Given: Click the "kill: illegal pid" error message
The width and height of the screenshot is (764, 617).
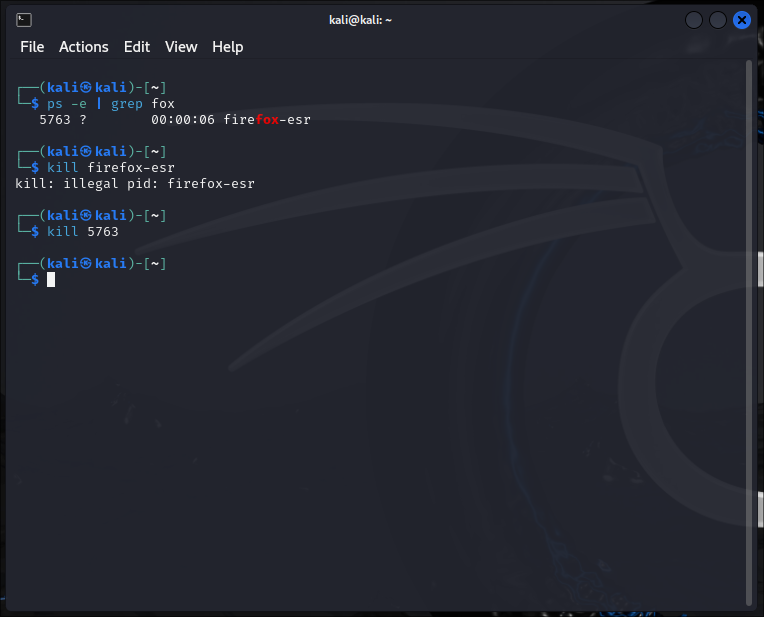Looking at the screenshot, I should coord(87,184).
